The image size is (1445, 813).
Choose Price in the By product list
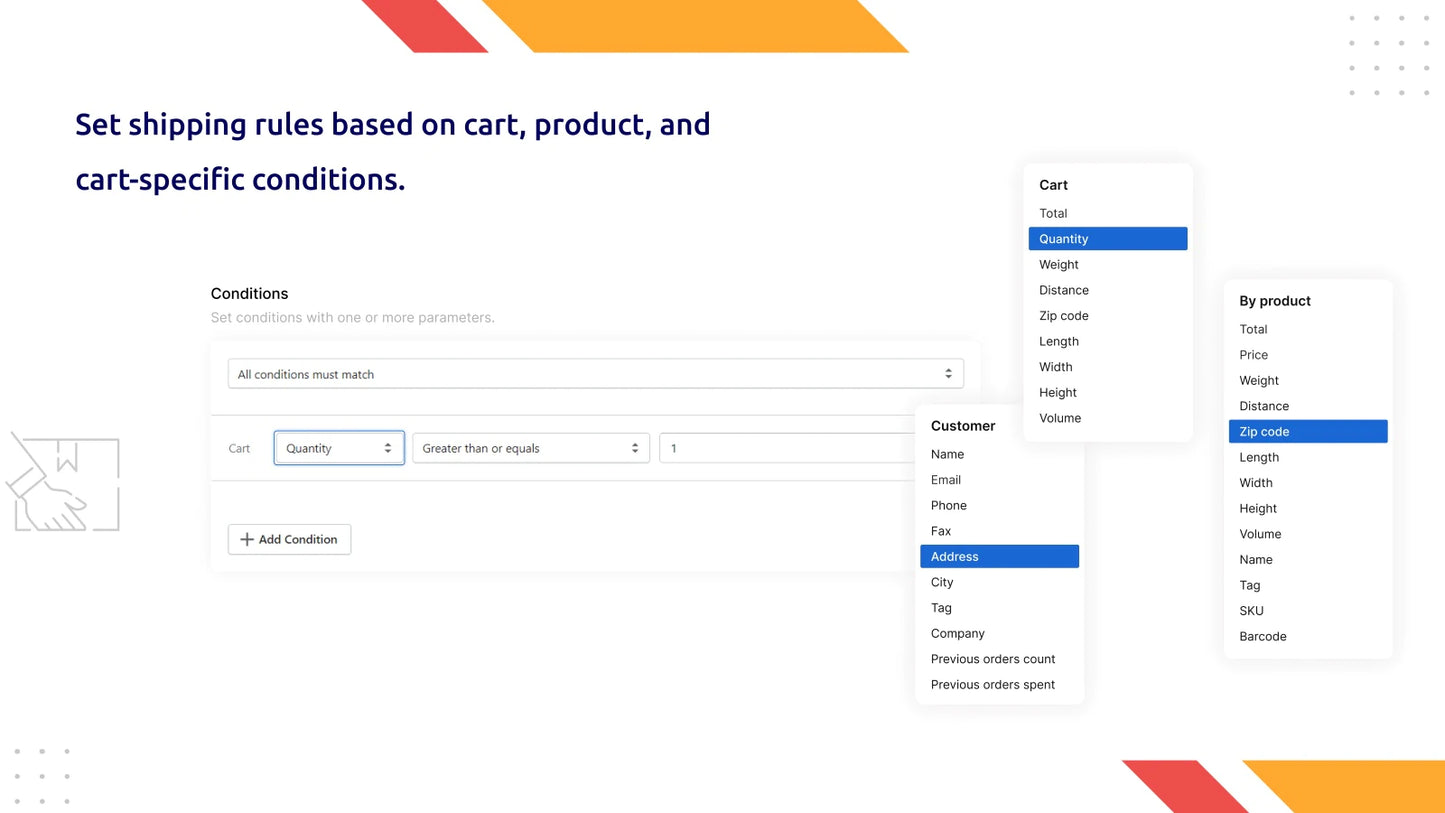pyautogui.click(x=1253, y=355)
